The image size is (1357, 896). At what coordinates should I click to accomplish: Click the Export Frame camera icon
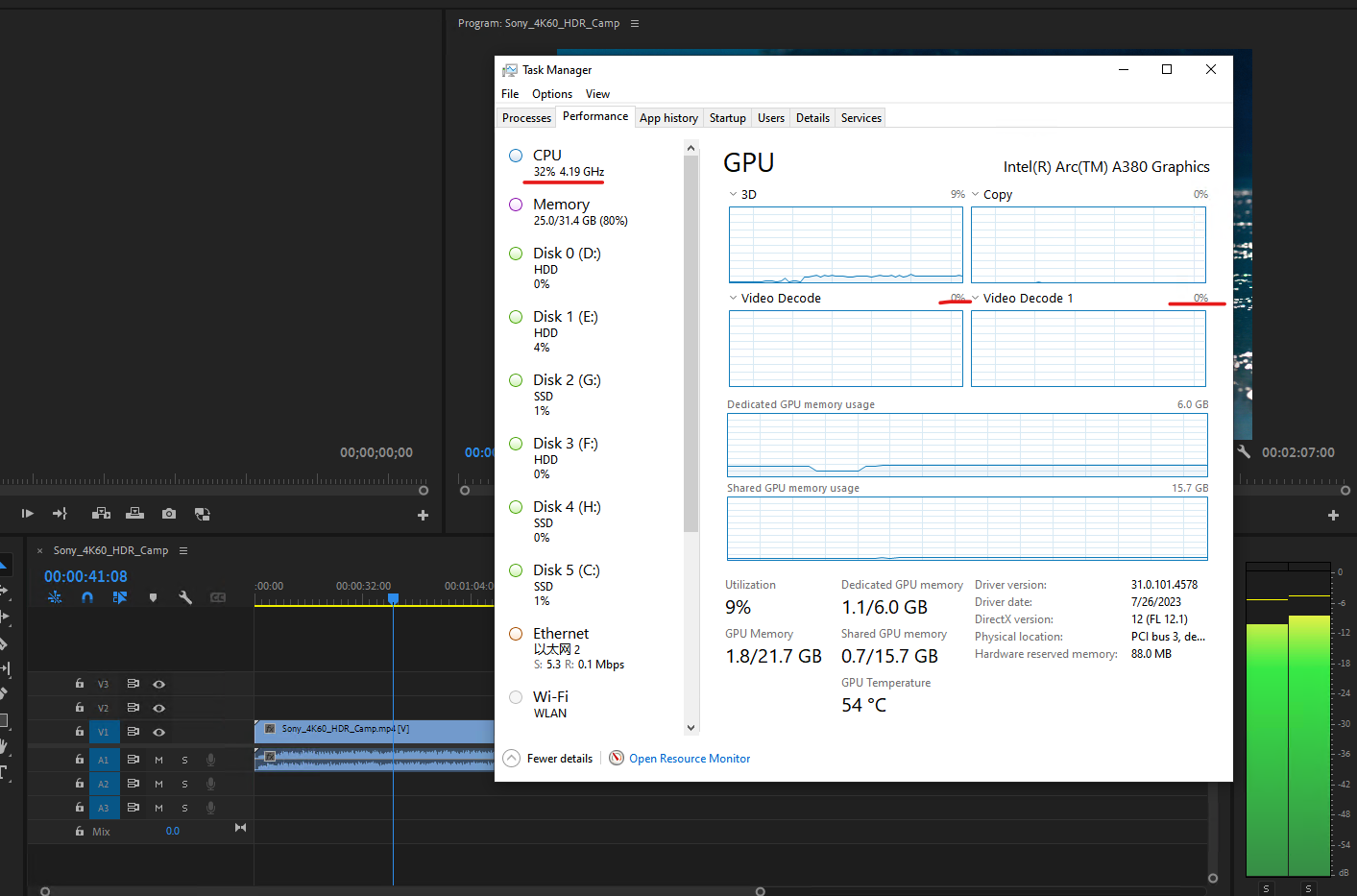tap(169, 514)
